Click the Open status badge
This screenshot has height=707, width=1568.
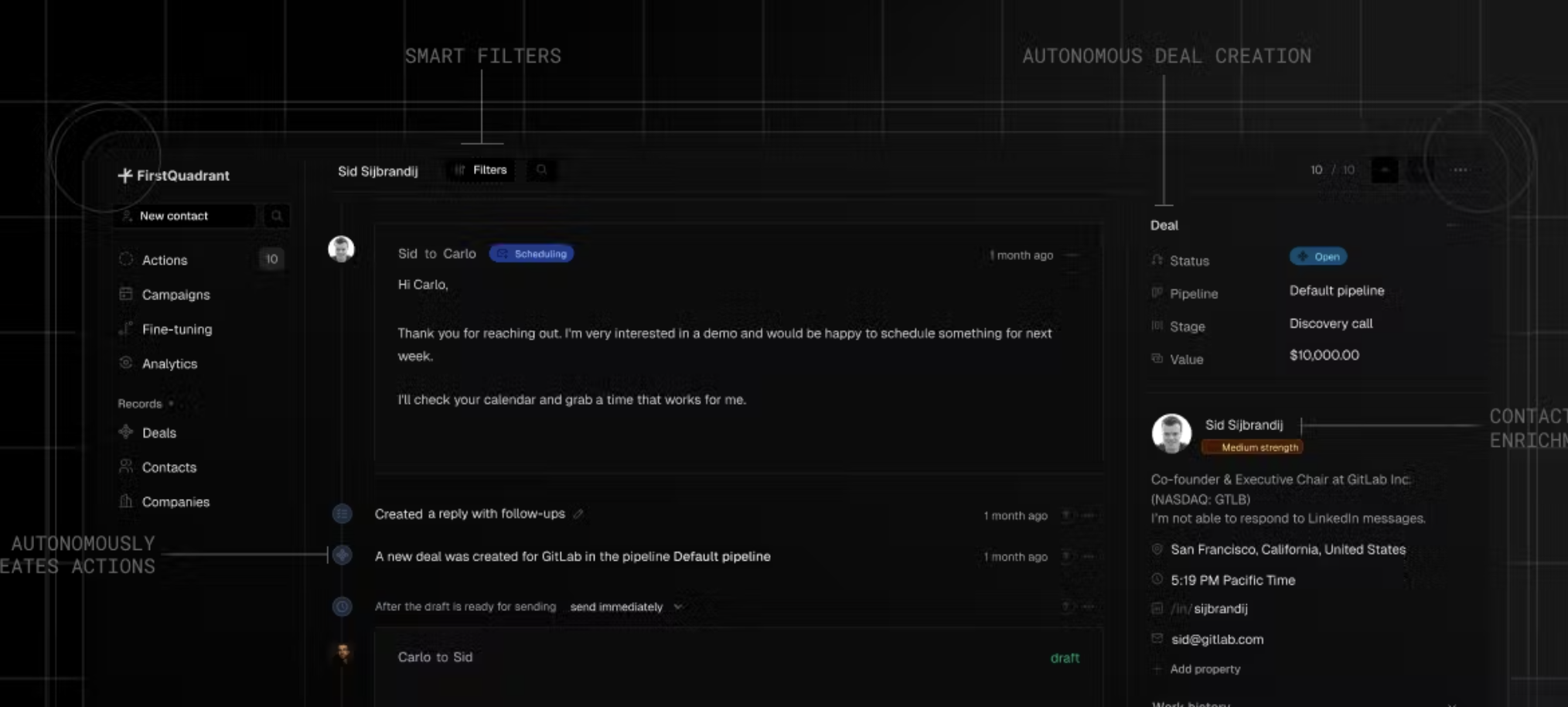(x=1318, y=257)
